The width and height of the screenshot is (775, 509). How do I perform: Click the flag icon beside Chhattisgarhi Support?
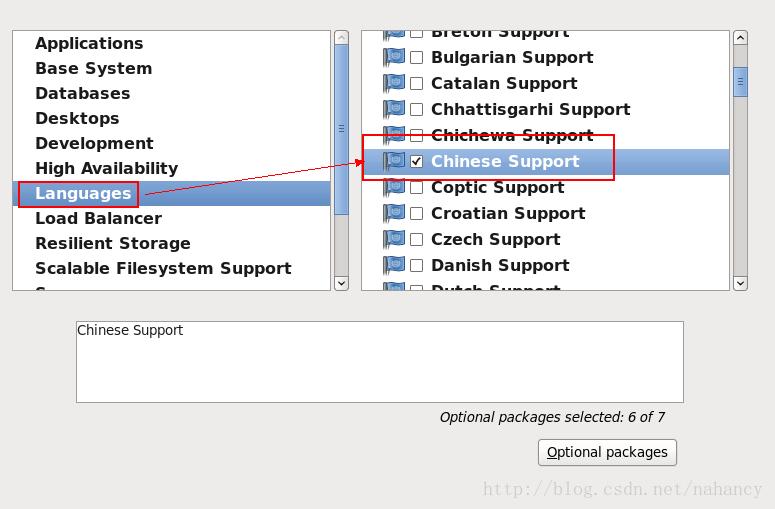click(x=394, y=110)
